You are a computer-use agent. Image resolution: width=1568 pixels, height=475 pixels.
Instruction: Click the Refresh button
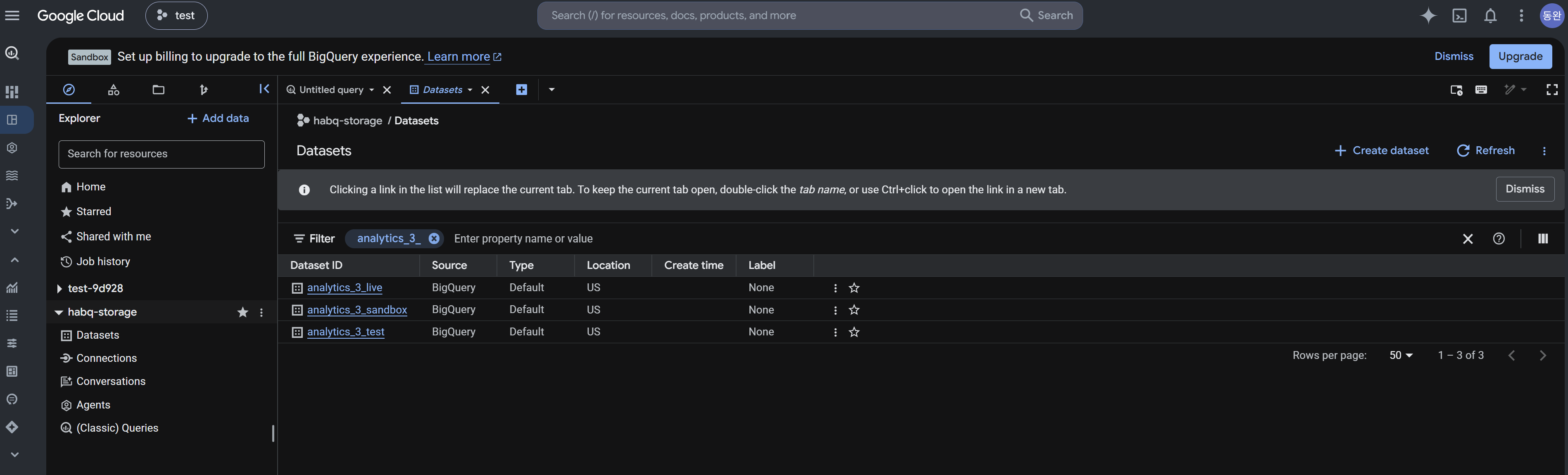pyautogui.click(x=1485, y=150)
